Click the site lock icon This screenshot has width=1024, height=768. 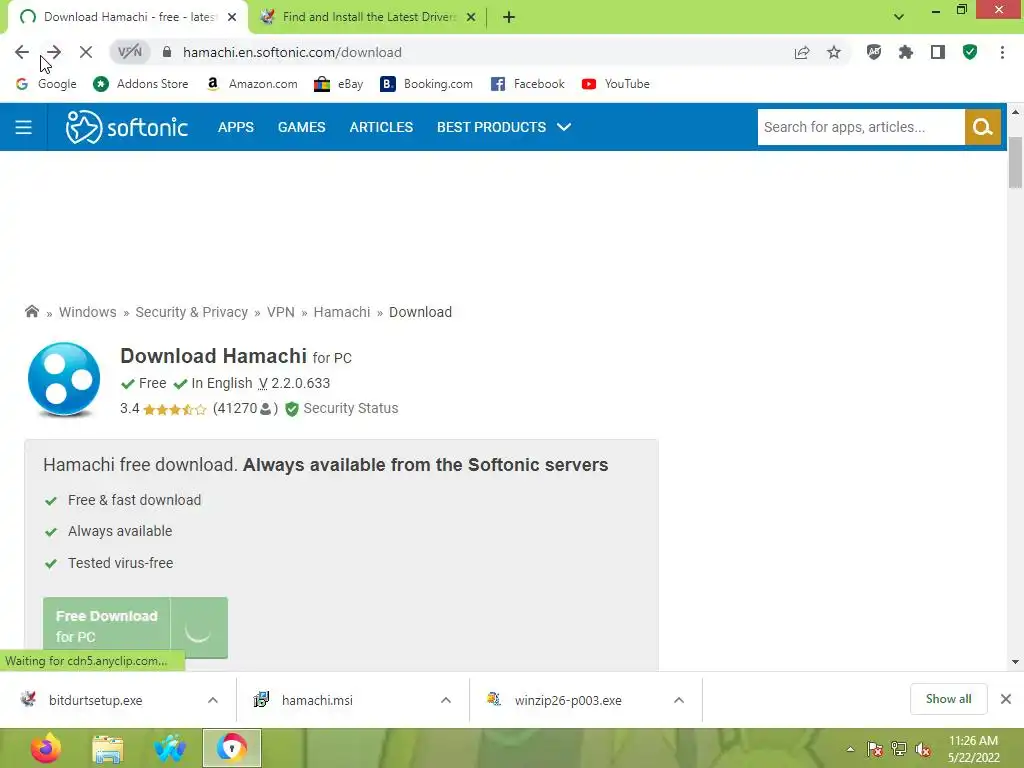(x=167, y=52)
